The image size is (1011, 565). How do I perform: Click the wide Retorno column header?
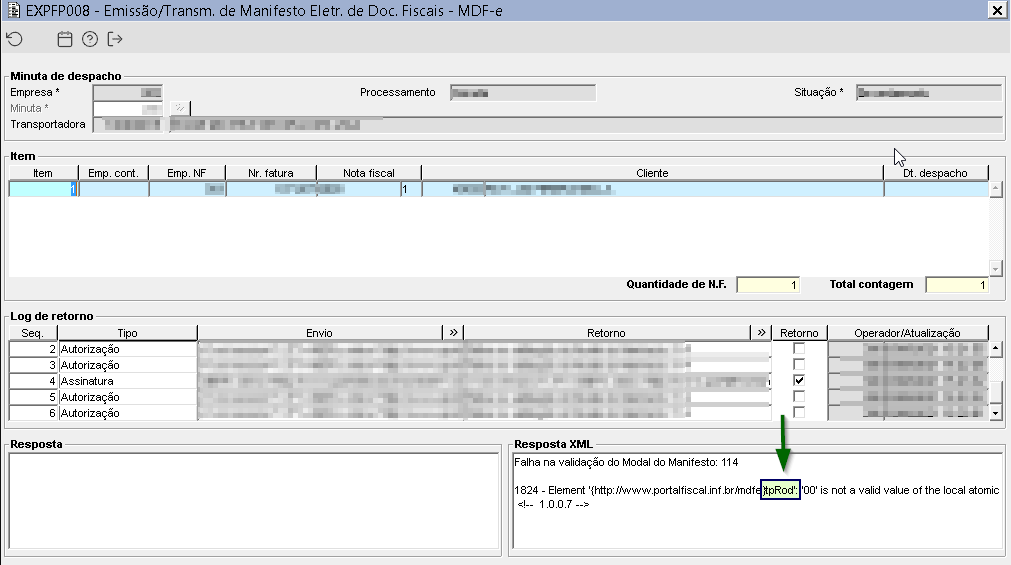(x=606, y=333)
